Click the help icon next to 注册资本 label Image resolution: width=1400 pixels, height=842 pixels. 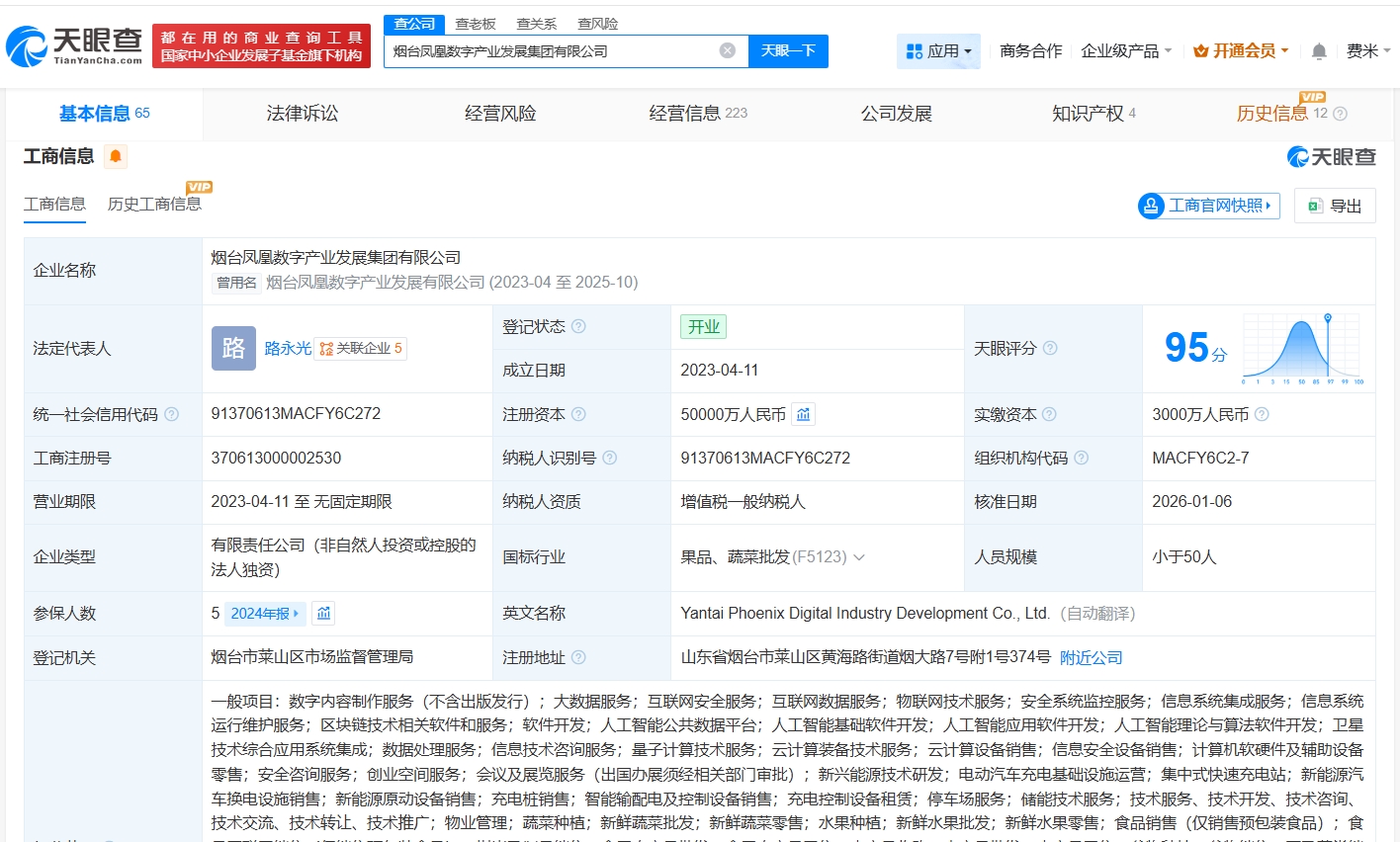(579, 414)
